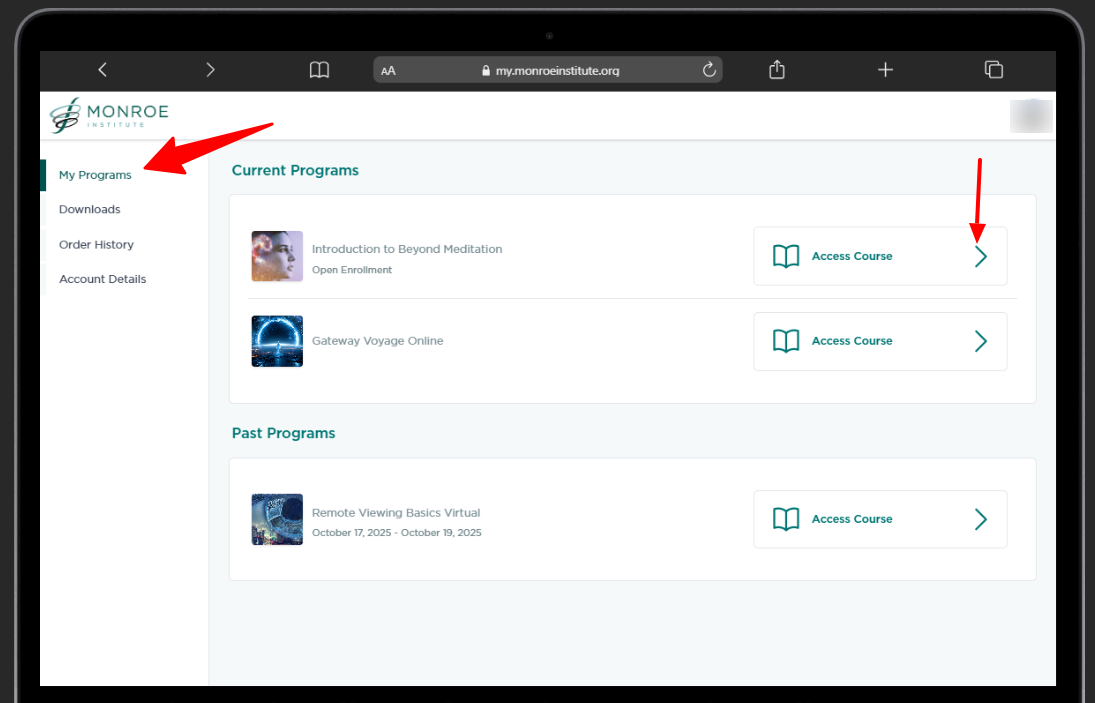Viewport: 1095px width, 703px height.
Task: Click the Current Programs heading
Action: pyautogui.click(x=295, y=171)
